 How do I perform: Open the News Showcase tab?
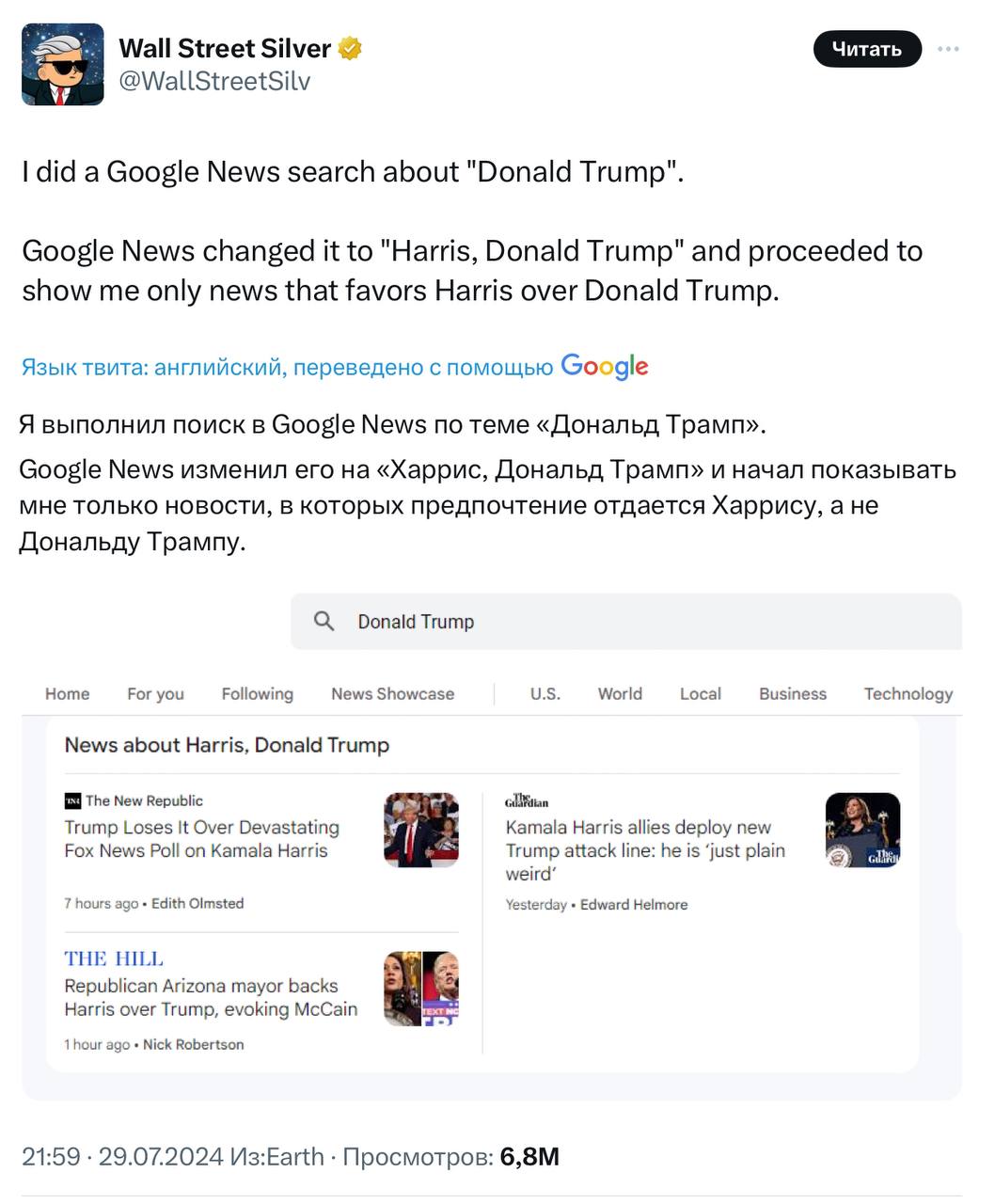coord(392,693)
